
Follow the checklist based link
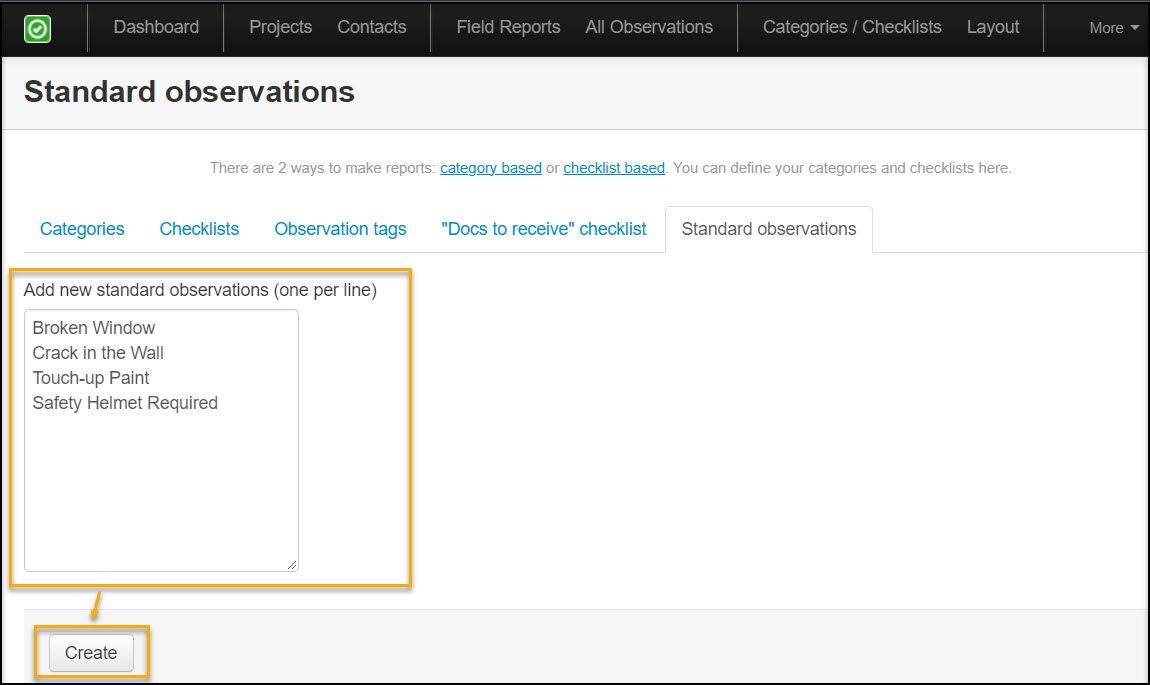(614, 168)
